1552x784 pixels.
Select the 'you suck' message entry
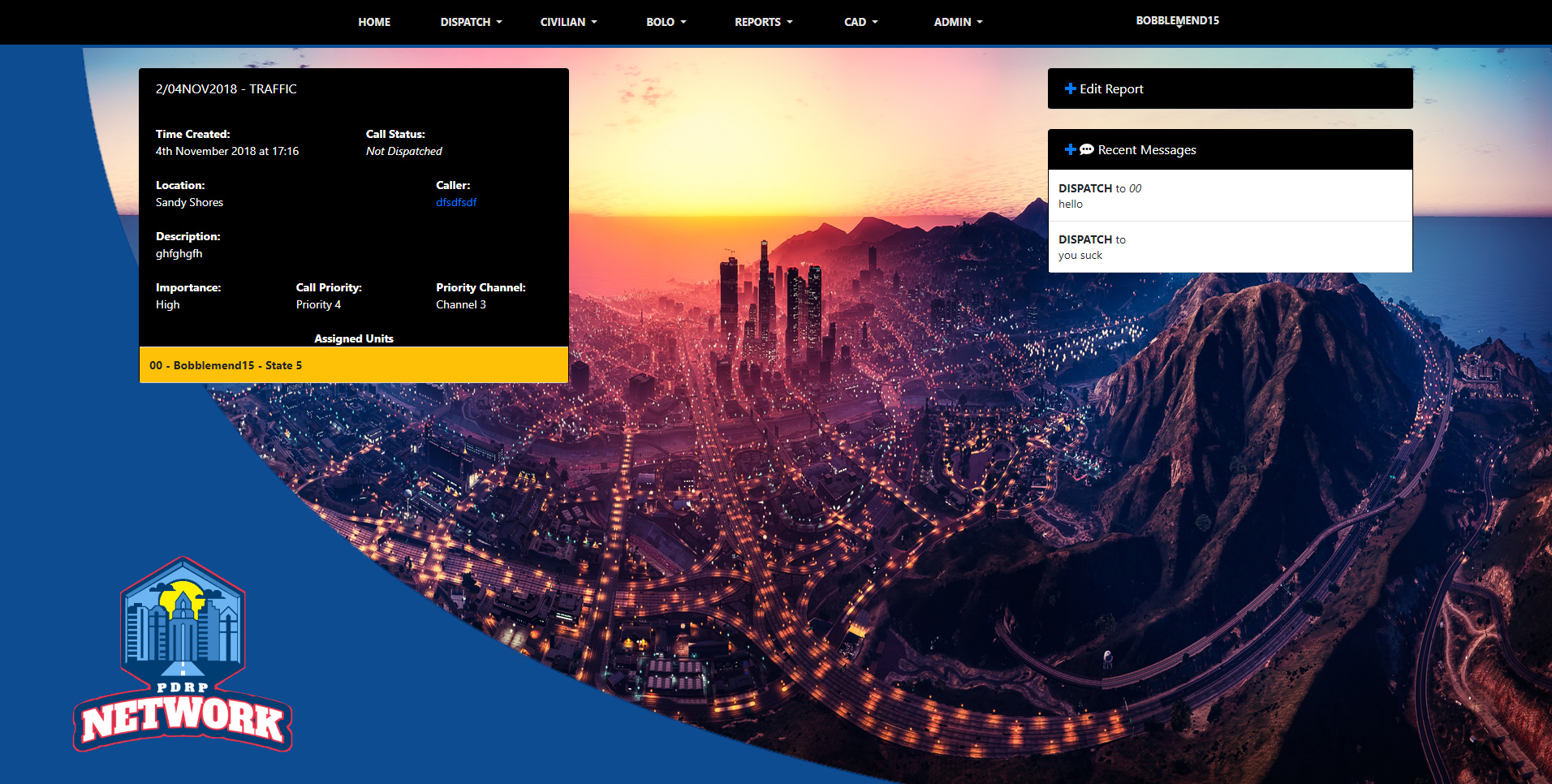[1230, 247]
